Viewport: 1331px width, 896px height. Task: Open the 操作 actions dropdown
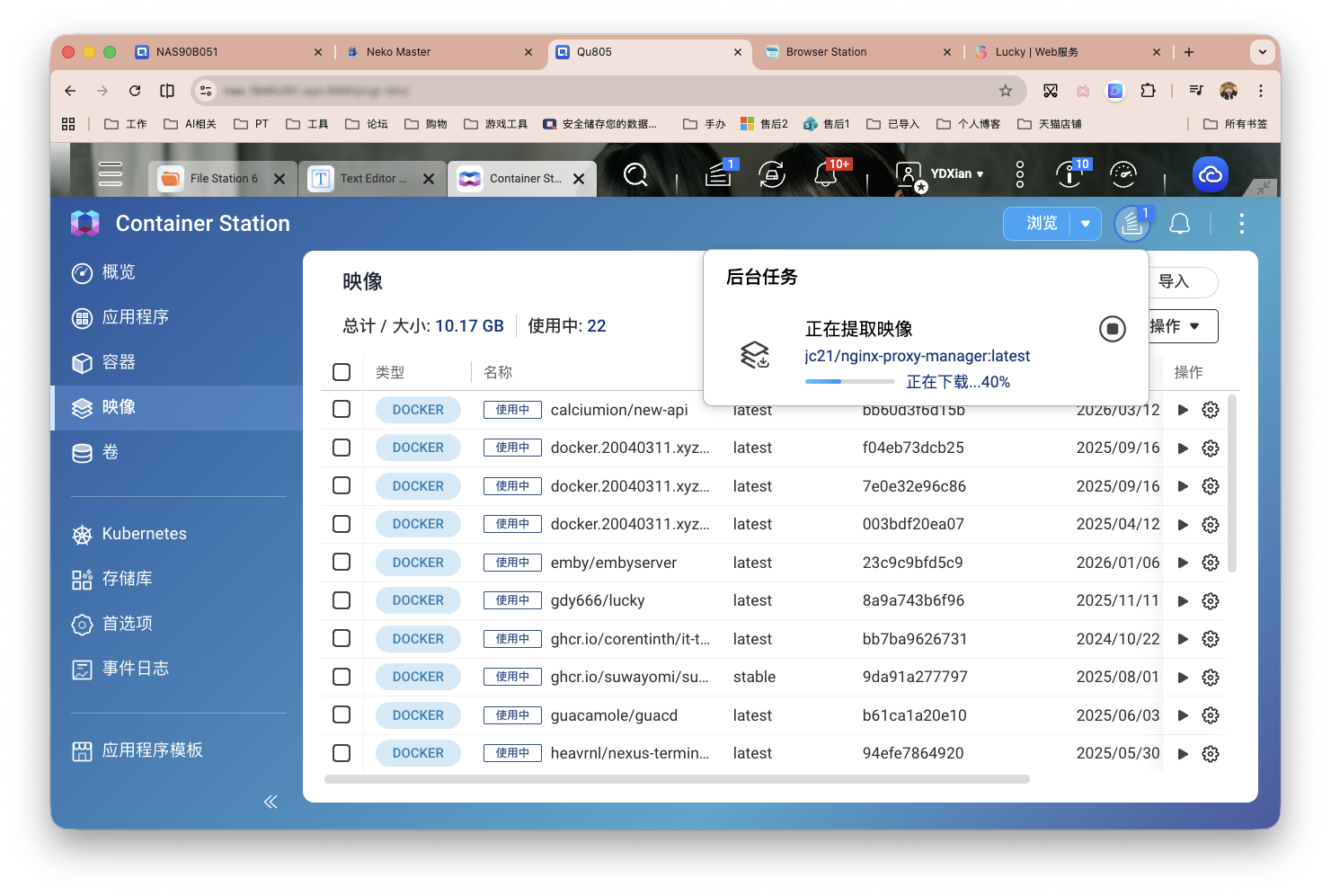click(1179, 326)
